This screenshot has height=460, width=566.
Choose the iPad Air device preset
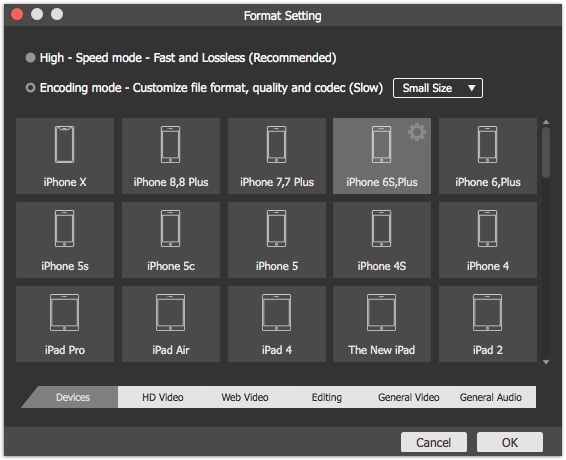pyautogui.click(x=171, y=324)
